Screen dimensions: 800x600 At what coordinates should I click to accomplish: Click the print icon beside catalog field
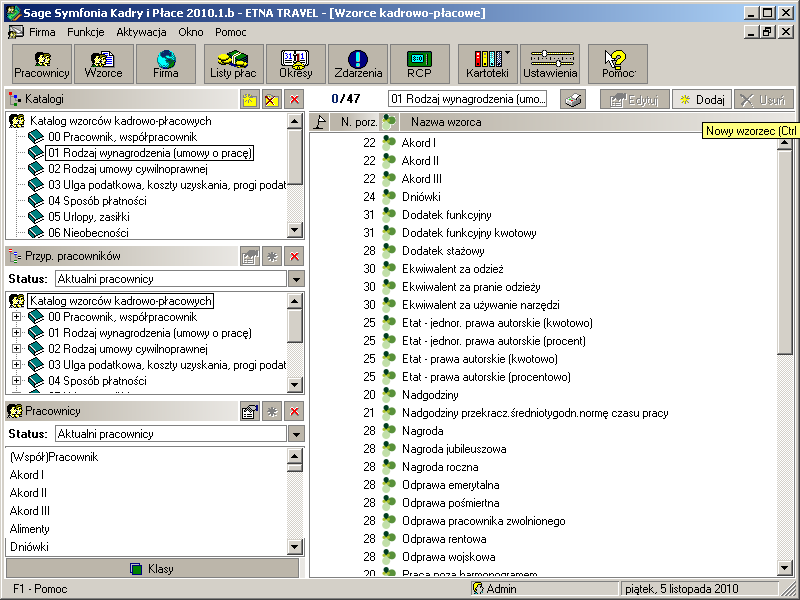pos(573,99)
